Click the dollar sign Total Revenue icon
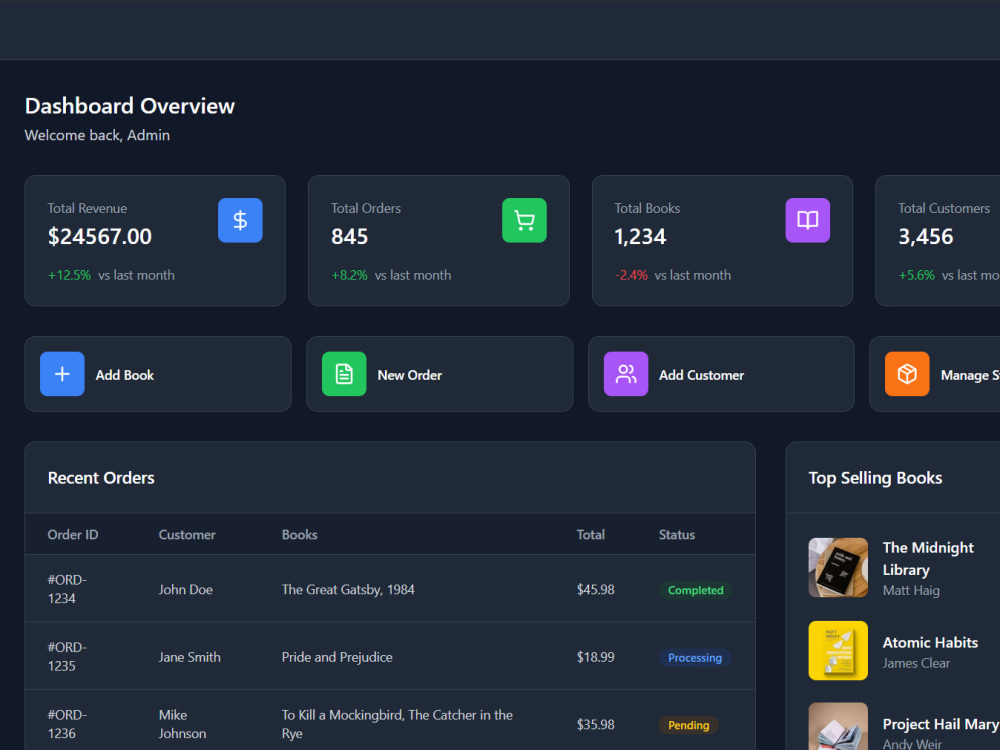 pos(240,220)
